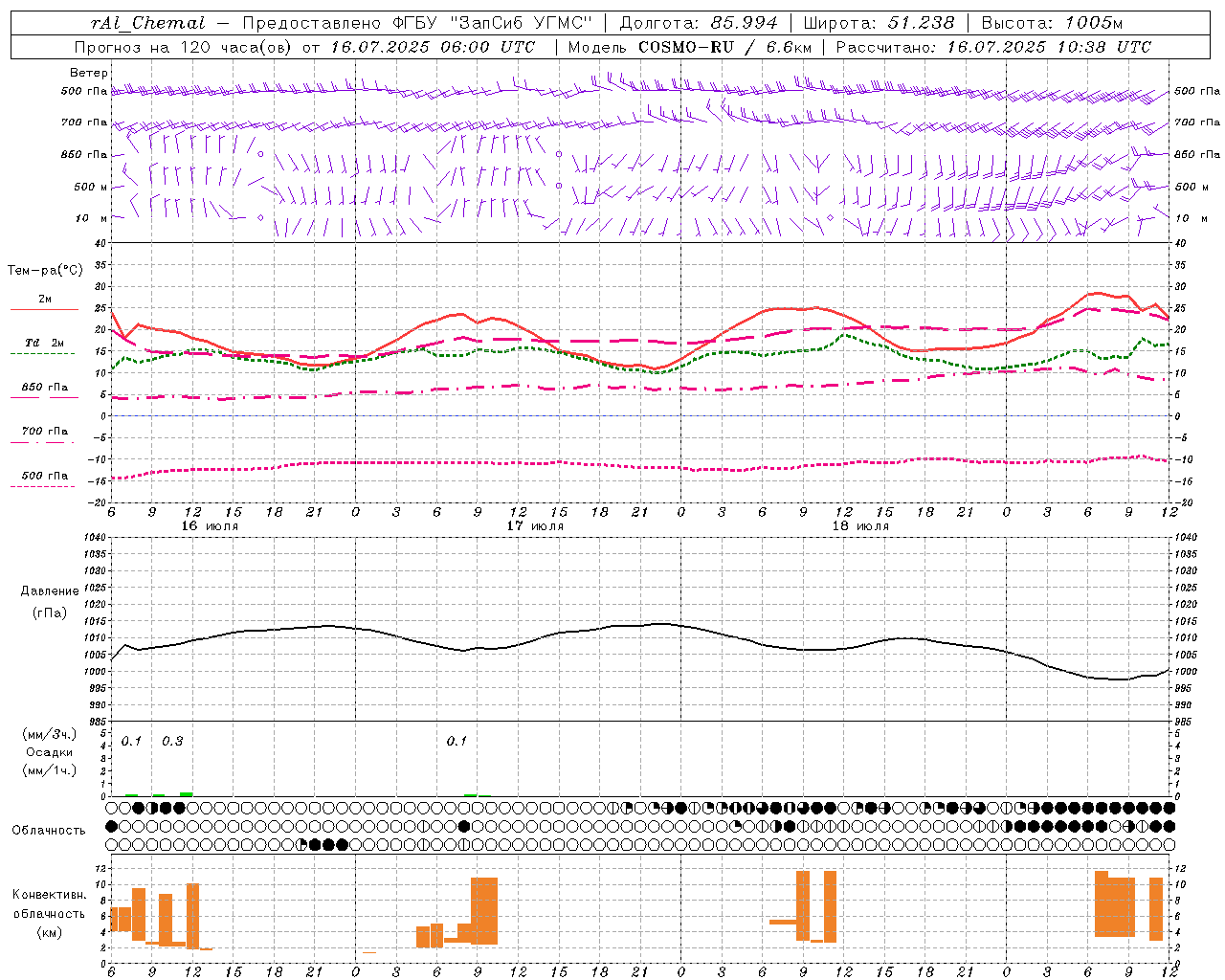Click the Высота: 1005м header field
Image resolution: width=1225 pixels, height=980 pixels.
click(x=1053, y=23)
